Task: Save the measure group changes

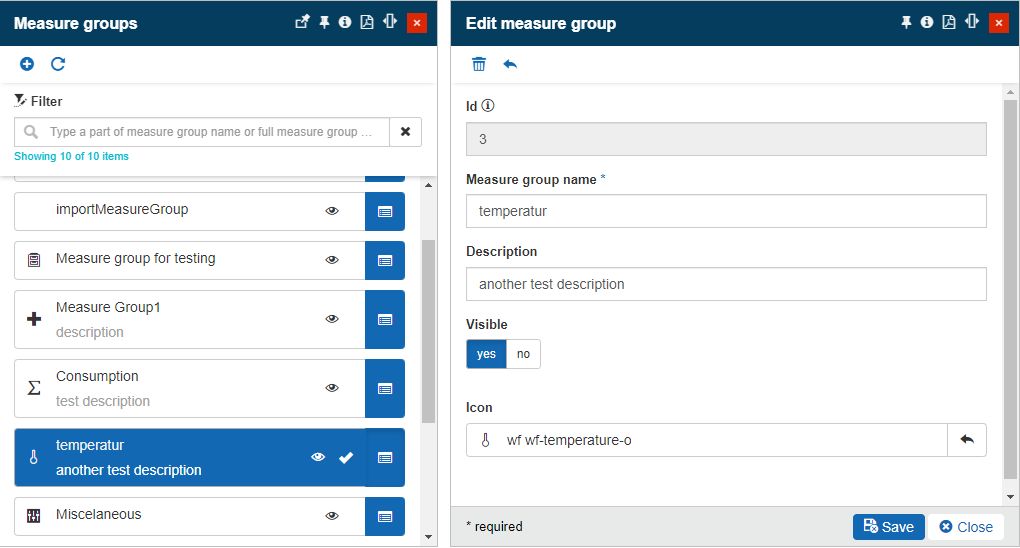Action: pos(888,527)
